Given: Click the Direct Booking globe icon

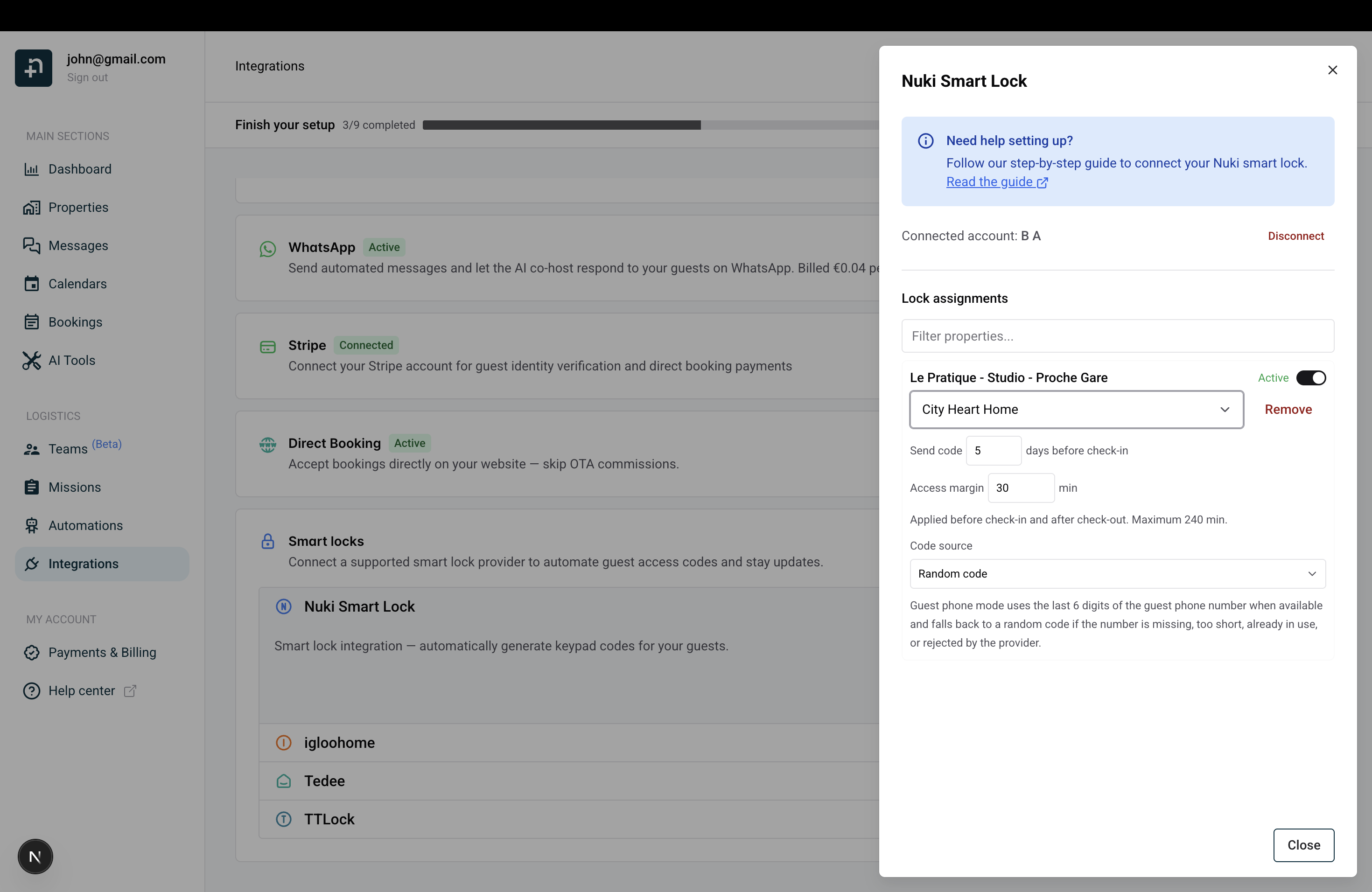Looking at the screenshot, I should coord(267,445).
